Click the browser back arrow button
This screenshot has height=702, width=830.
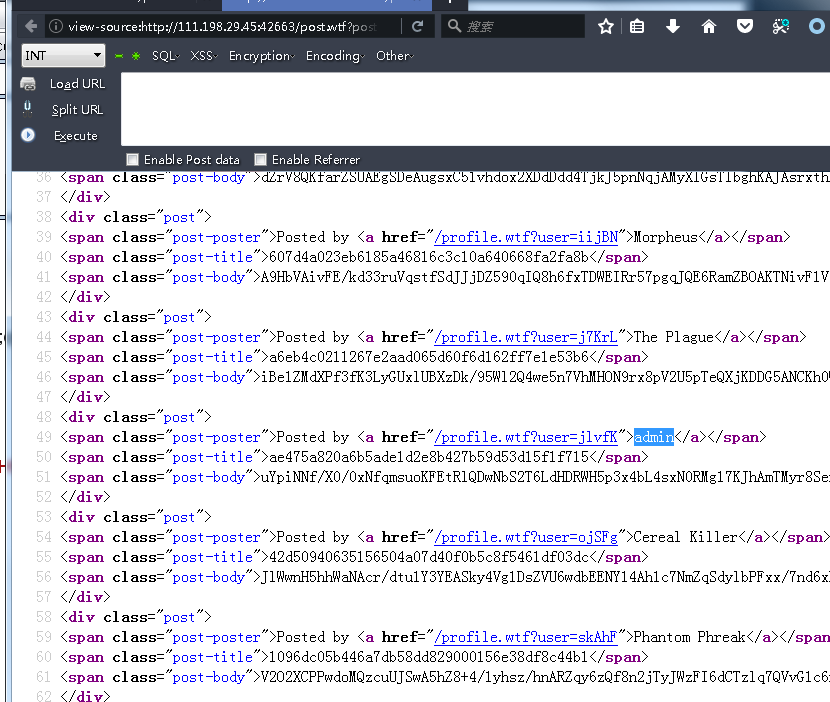[x=31, y=26]
